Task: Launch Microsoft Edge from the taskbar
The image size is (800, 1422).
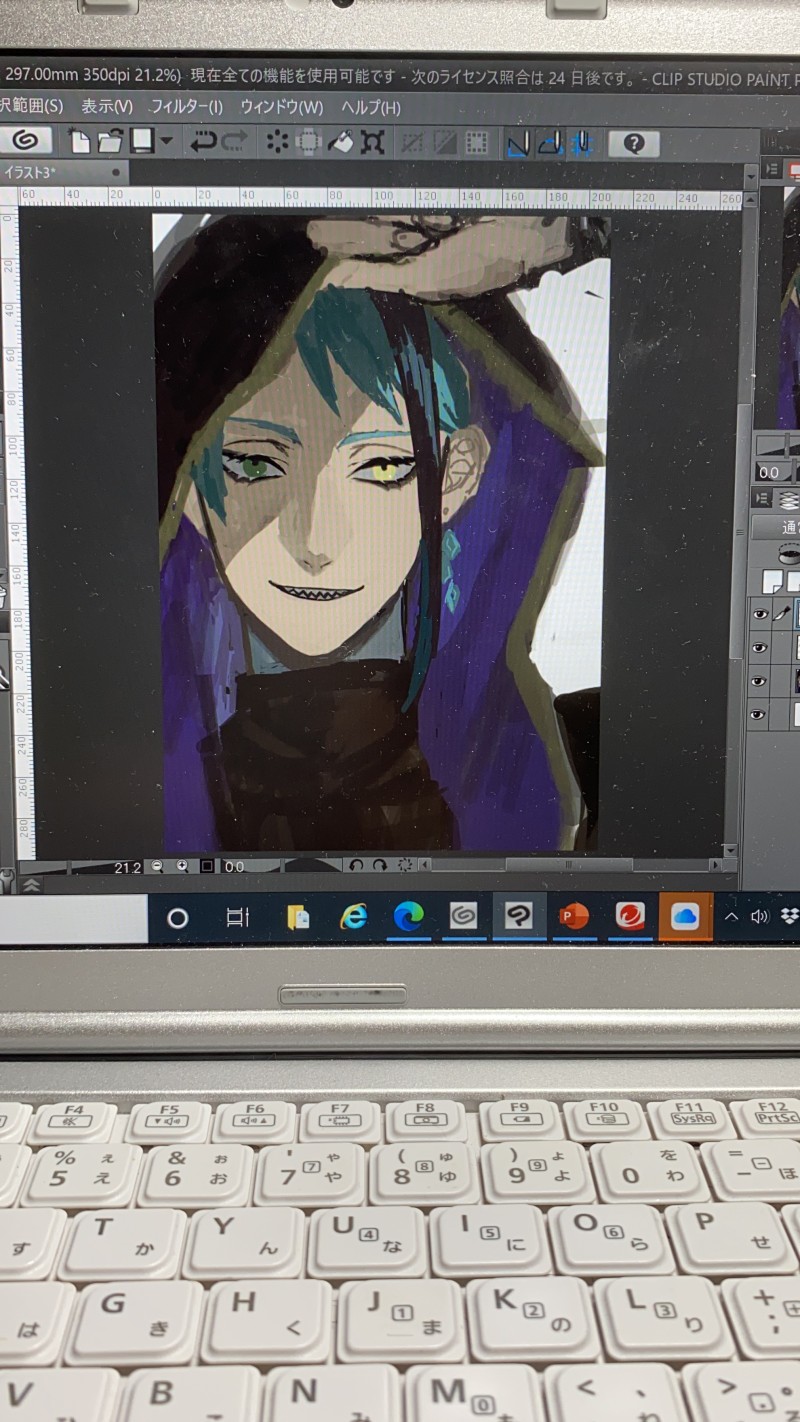Action: (409, 917)
